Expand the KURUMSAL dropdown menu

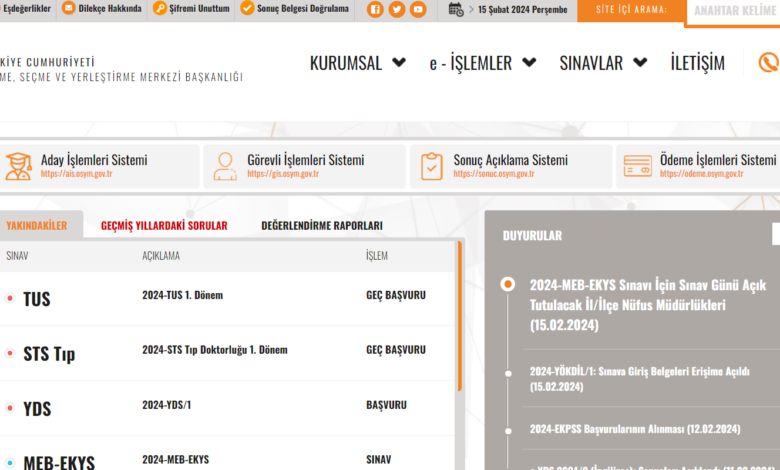pyautogui.click(x=357, y=63)
